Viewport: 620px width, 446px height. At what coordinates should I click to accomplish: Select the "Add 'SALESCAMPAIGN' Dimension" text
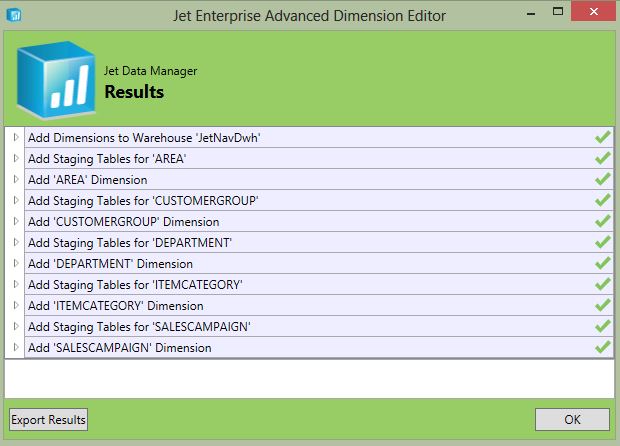[x=119, y=348]
